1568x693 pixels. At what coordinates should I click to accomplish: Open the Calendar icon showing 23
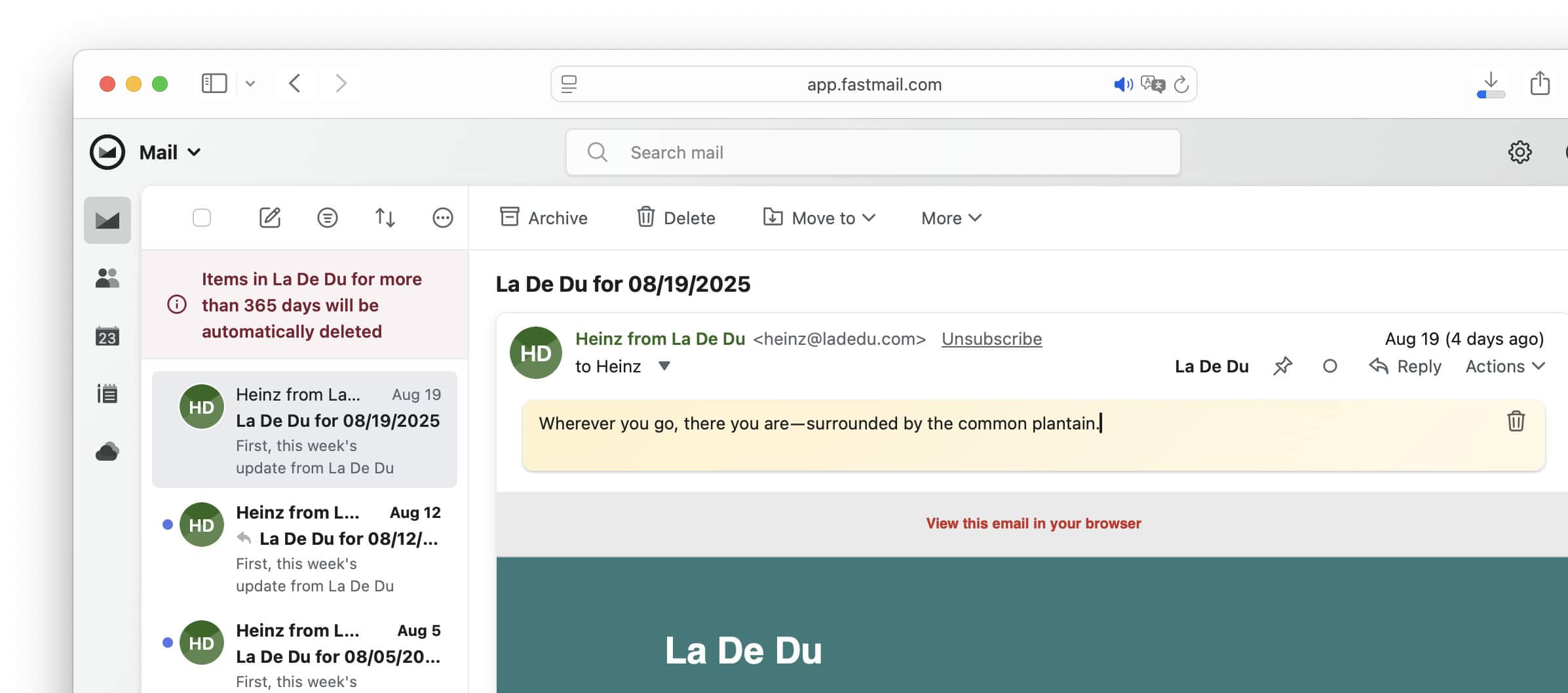click(107, 336)
